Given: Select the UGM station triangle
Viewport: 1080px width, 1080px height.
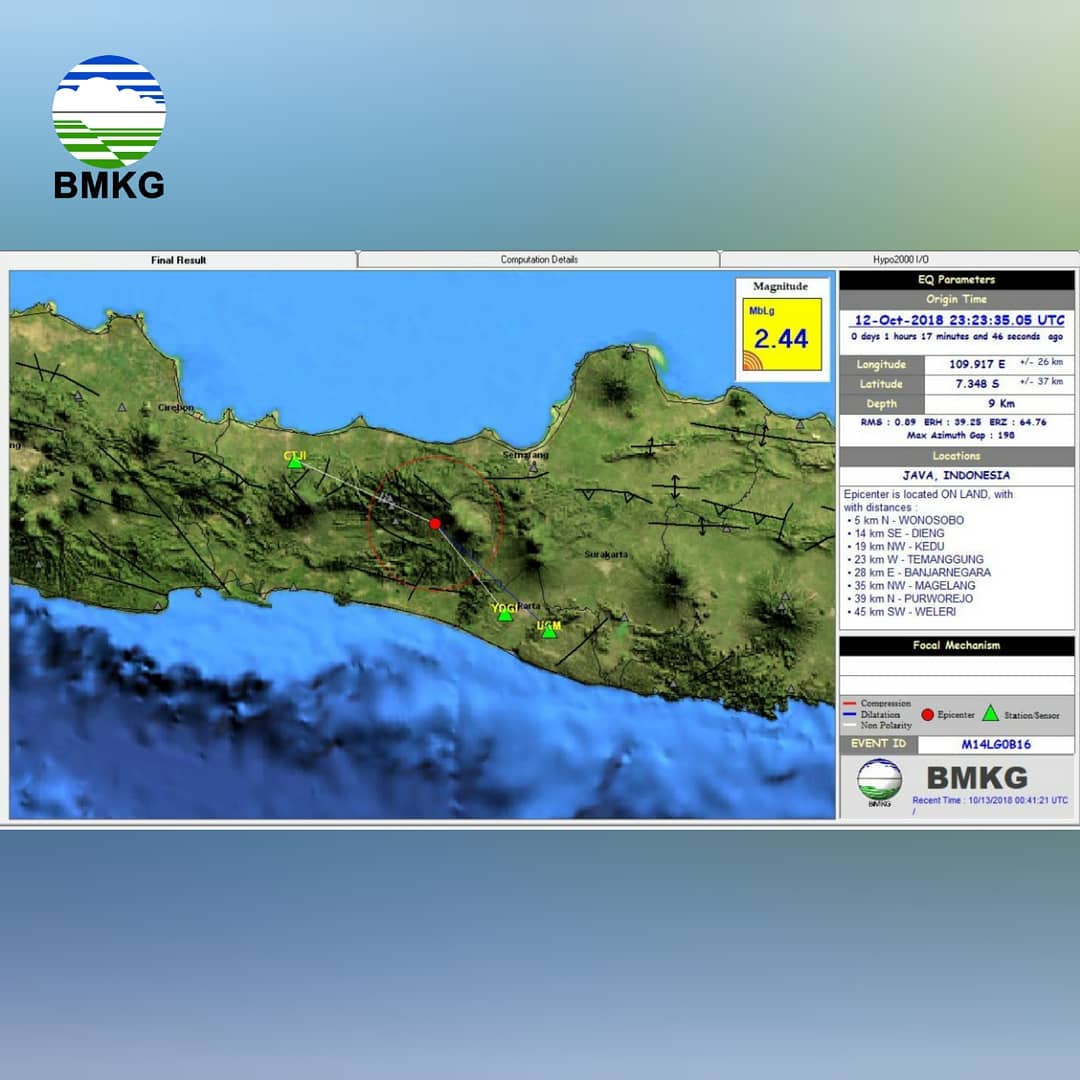Looking at the screenshot, I should (549, 632).
